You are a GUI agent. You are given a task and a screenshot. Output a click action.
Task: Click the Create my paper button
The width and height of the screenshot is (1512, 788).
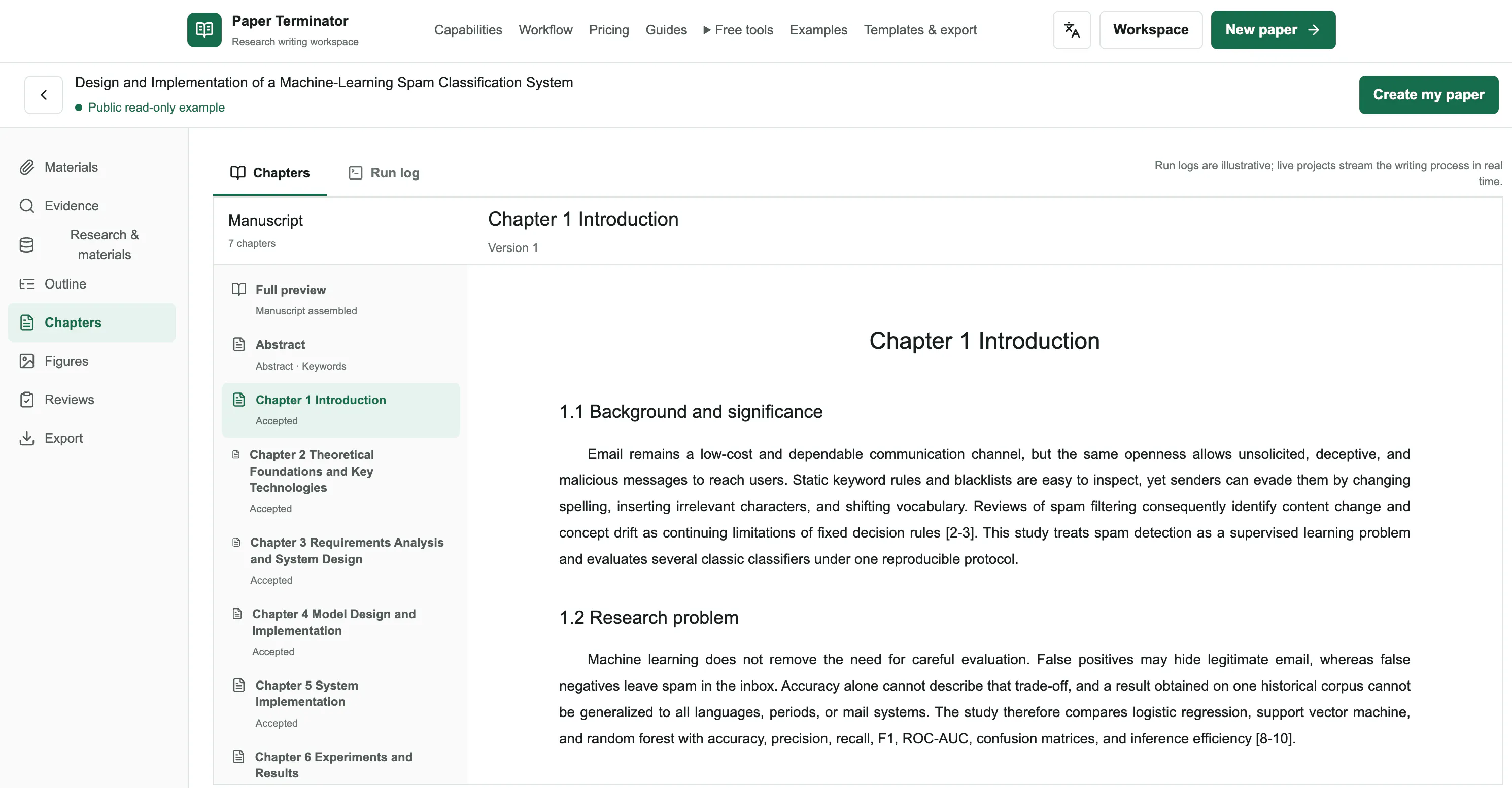1428,94
